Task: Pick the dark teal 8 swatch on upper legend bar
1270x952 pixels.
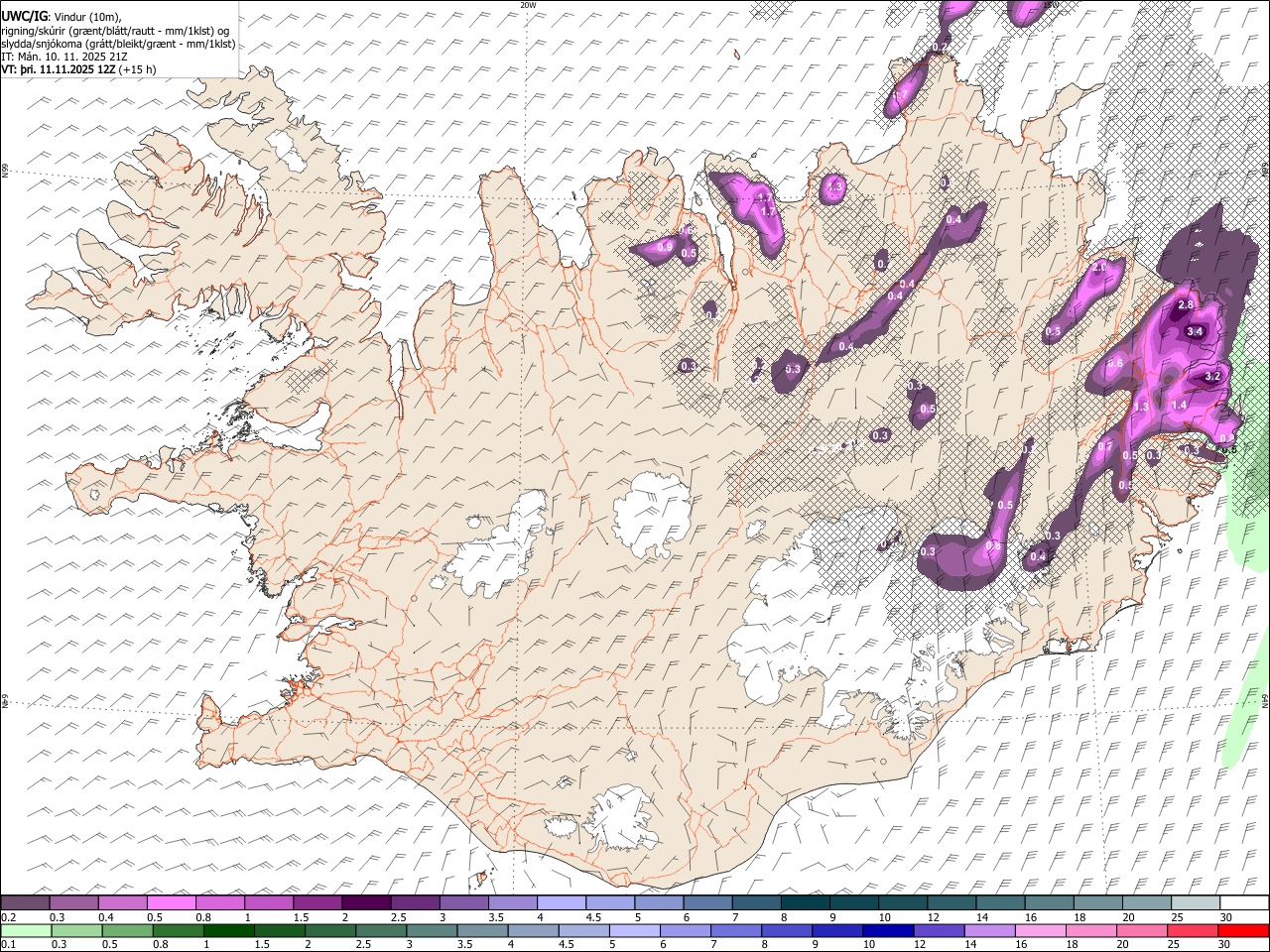Action: click(805, 903)
